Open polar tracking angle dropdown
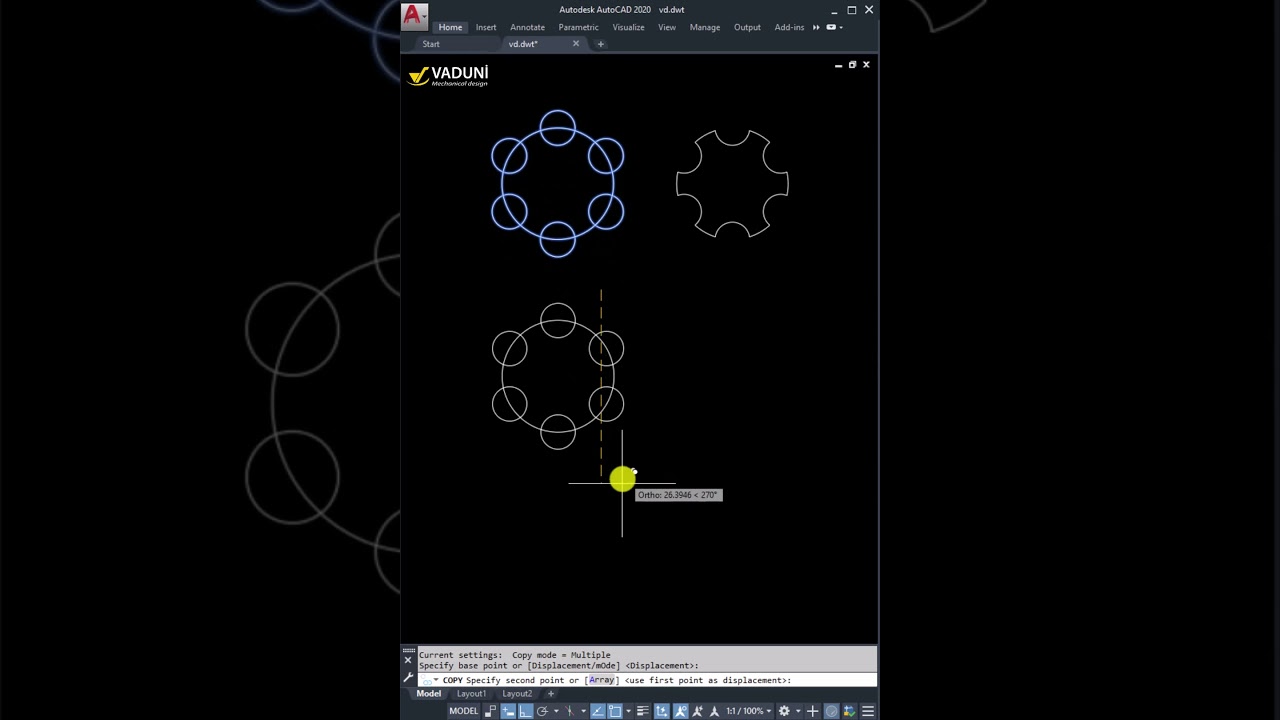 tap(556, 711)
